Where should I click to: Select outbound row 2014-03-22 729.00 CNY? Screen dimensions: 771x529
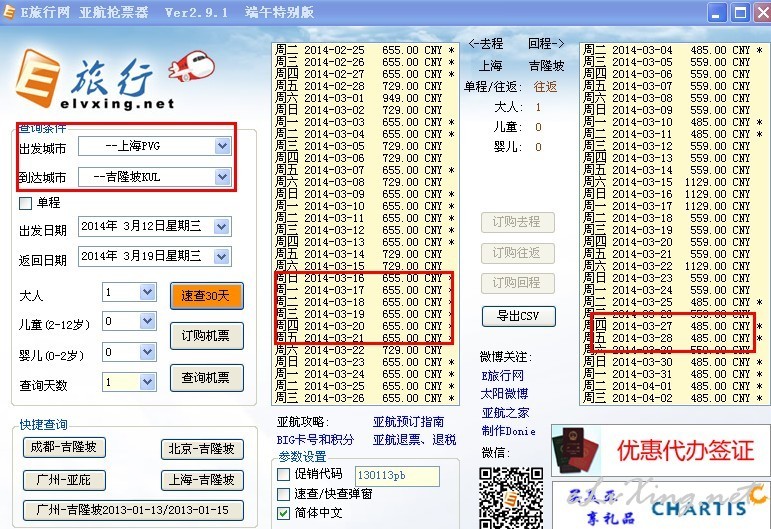(x=365, y=350)
